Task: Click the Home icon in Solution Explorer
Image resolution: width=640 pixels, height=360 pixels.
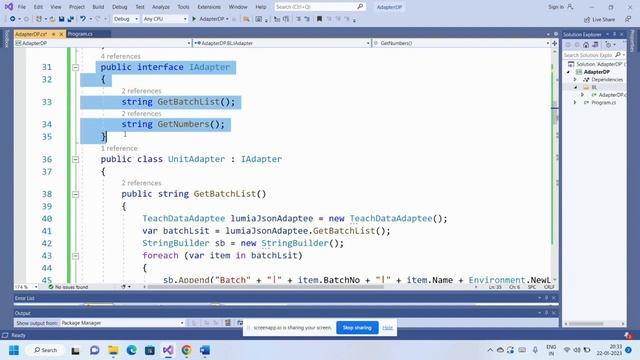Action: coord(586,44)
